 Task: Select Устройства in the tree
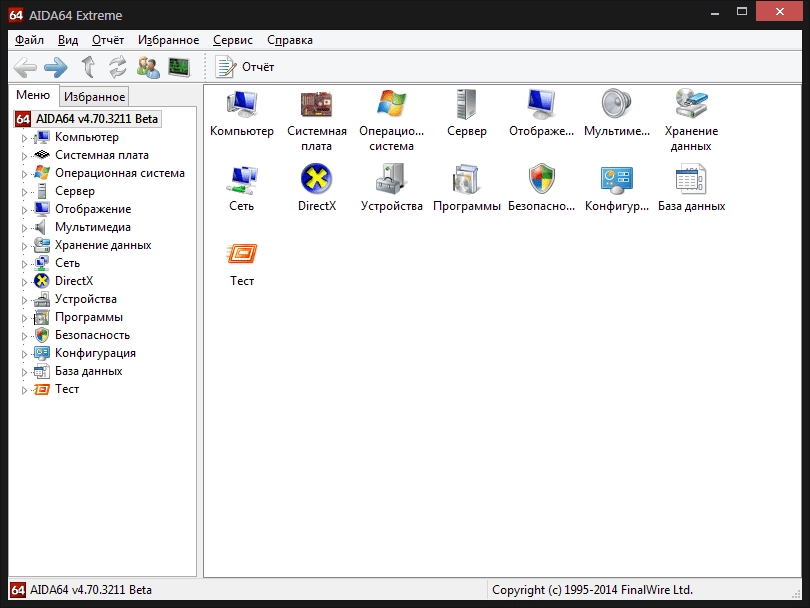tap(86, 299)
